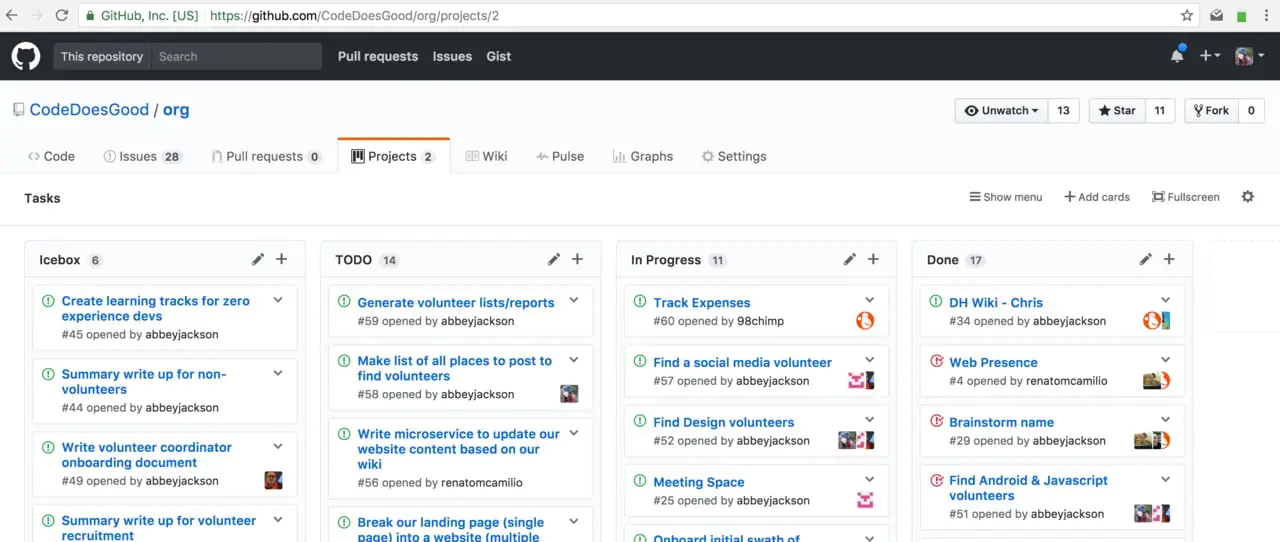Image resolution: width=1280 pixels, height=542 pixels.
Task: Click closed-issue icon on Web Presence card
Action: pyautogui.click(x=937, y=361)
